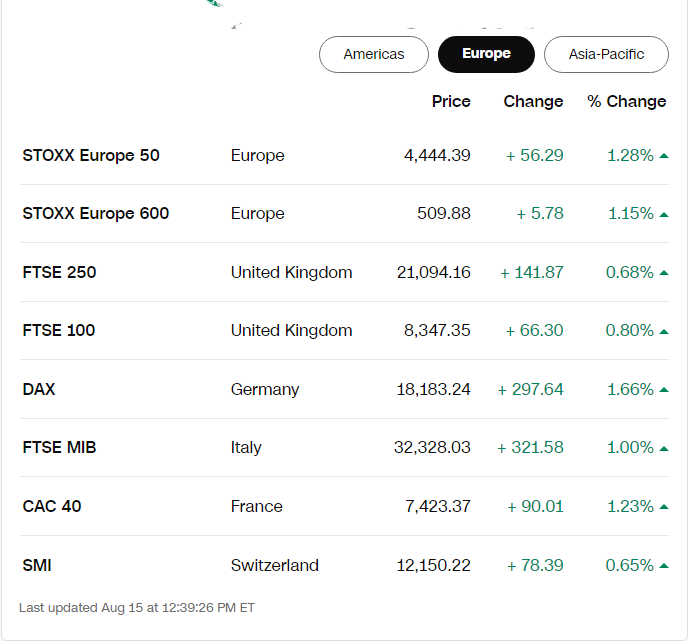The image size is (688, 641).
Task: Open the FTSE 250 index
Action: pos(59,272)
